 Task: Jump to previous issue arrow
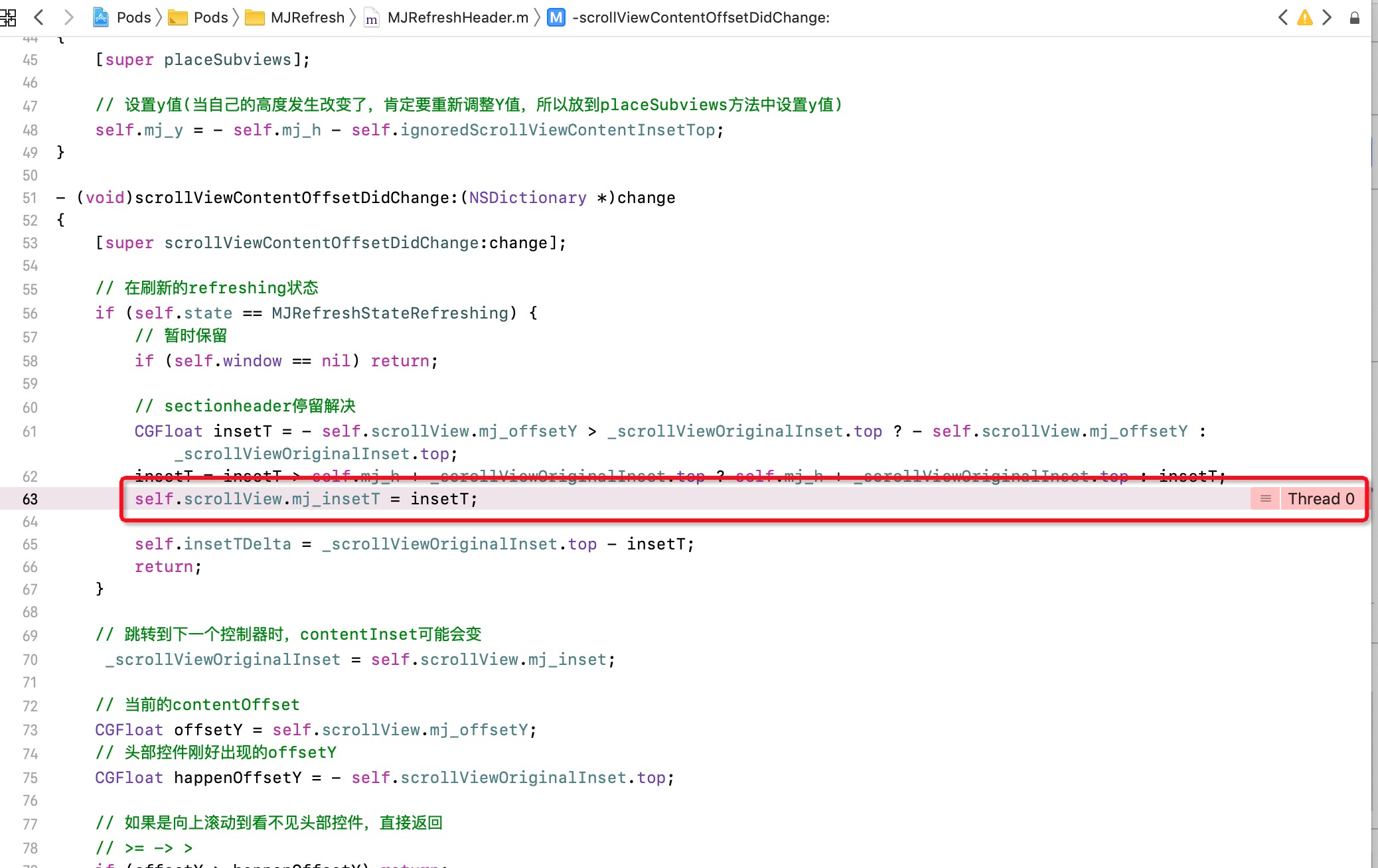1283,17
